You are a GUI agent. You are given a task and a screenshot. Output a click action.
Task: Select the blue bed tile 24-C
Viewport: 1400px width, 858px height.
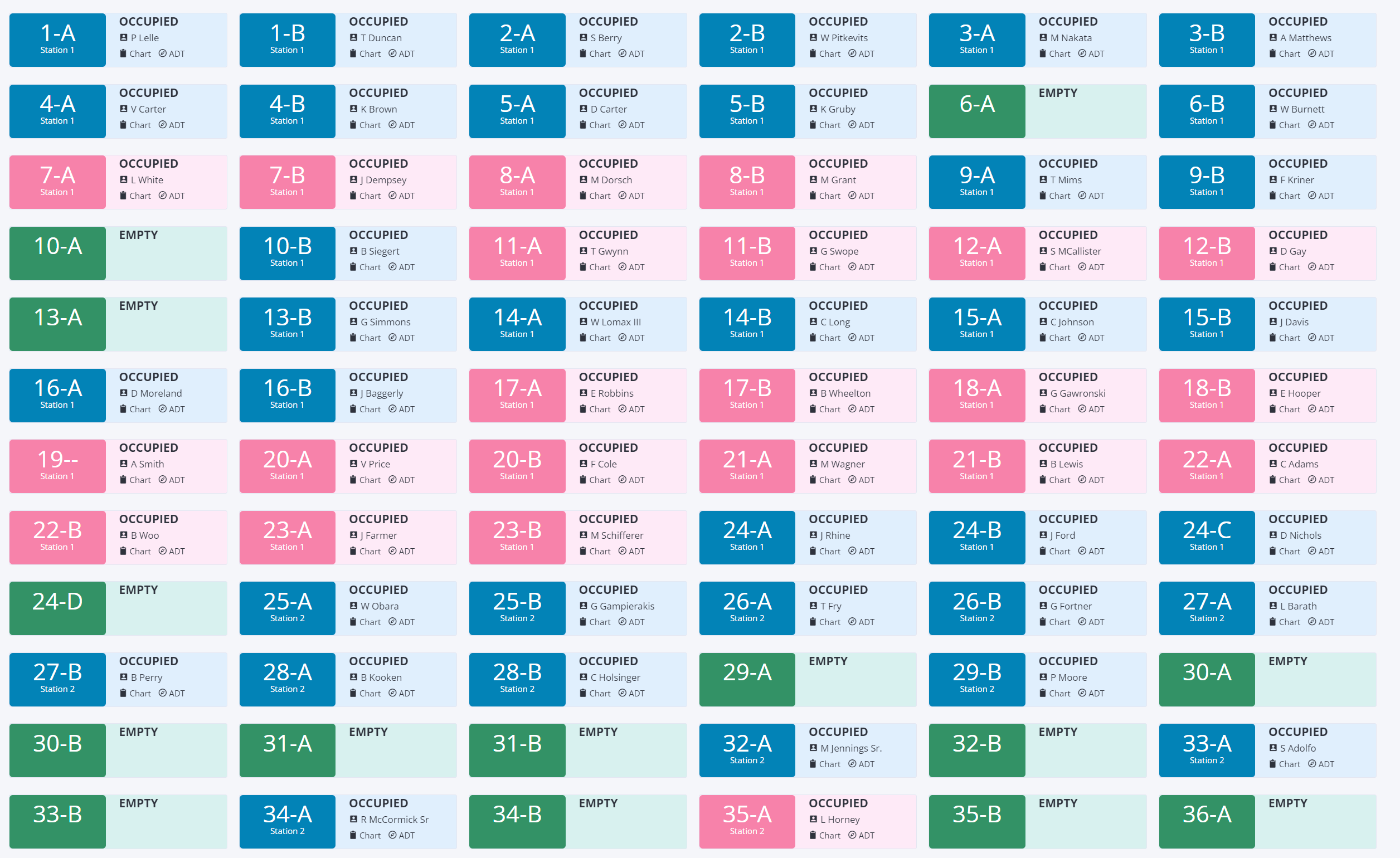1206,537
